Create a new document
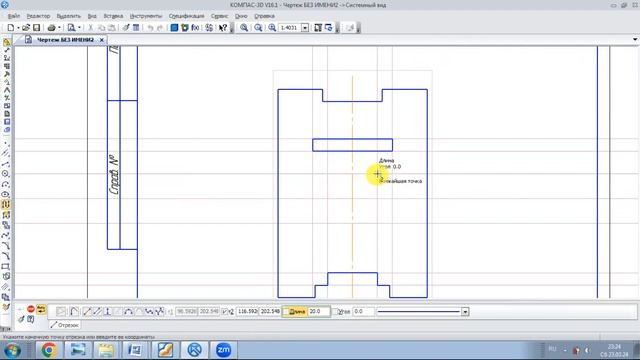This screenshot has width=640, height=360. click(11, 28)
